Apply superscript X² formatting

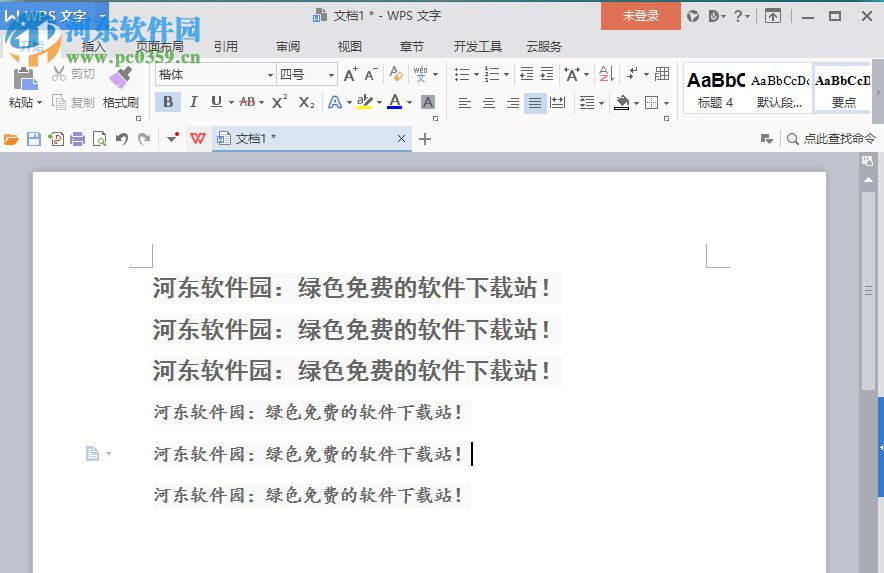pos(280,102)
